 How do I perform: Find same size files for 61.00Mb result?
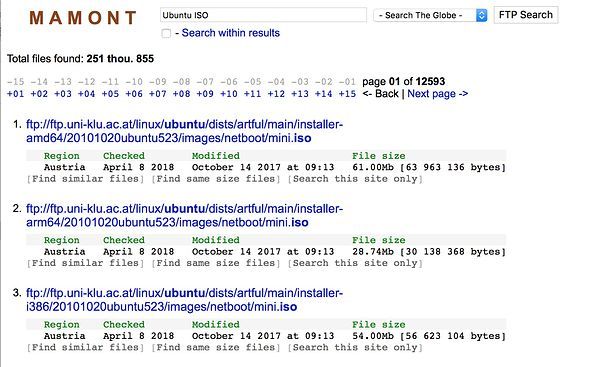[x=216, y=179]
